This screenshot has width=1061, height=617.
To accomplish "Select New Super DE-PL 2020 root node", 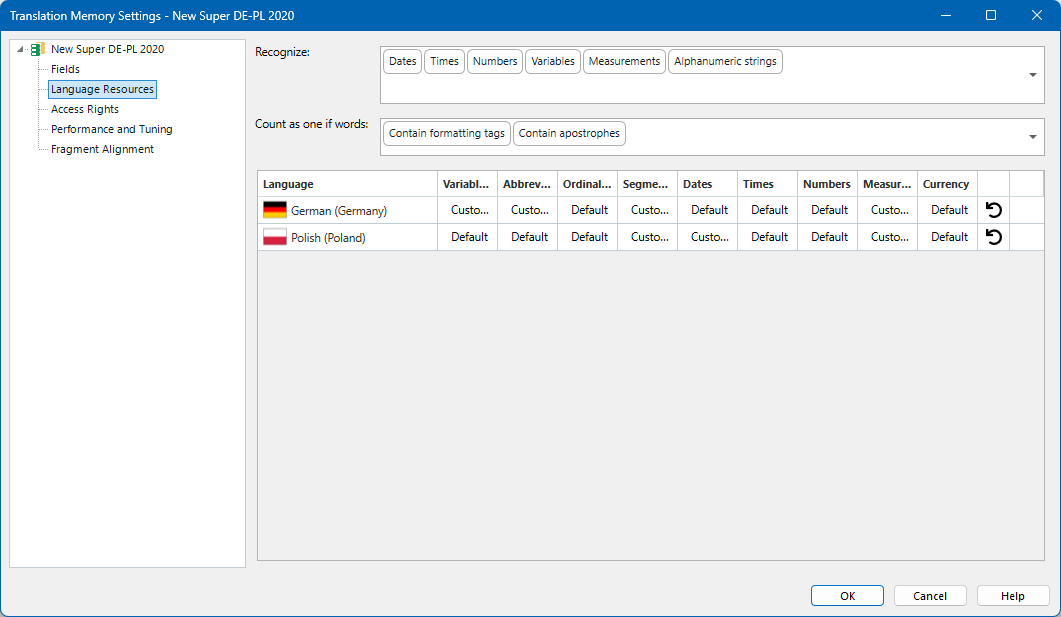I will click(107, 49).
